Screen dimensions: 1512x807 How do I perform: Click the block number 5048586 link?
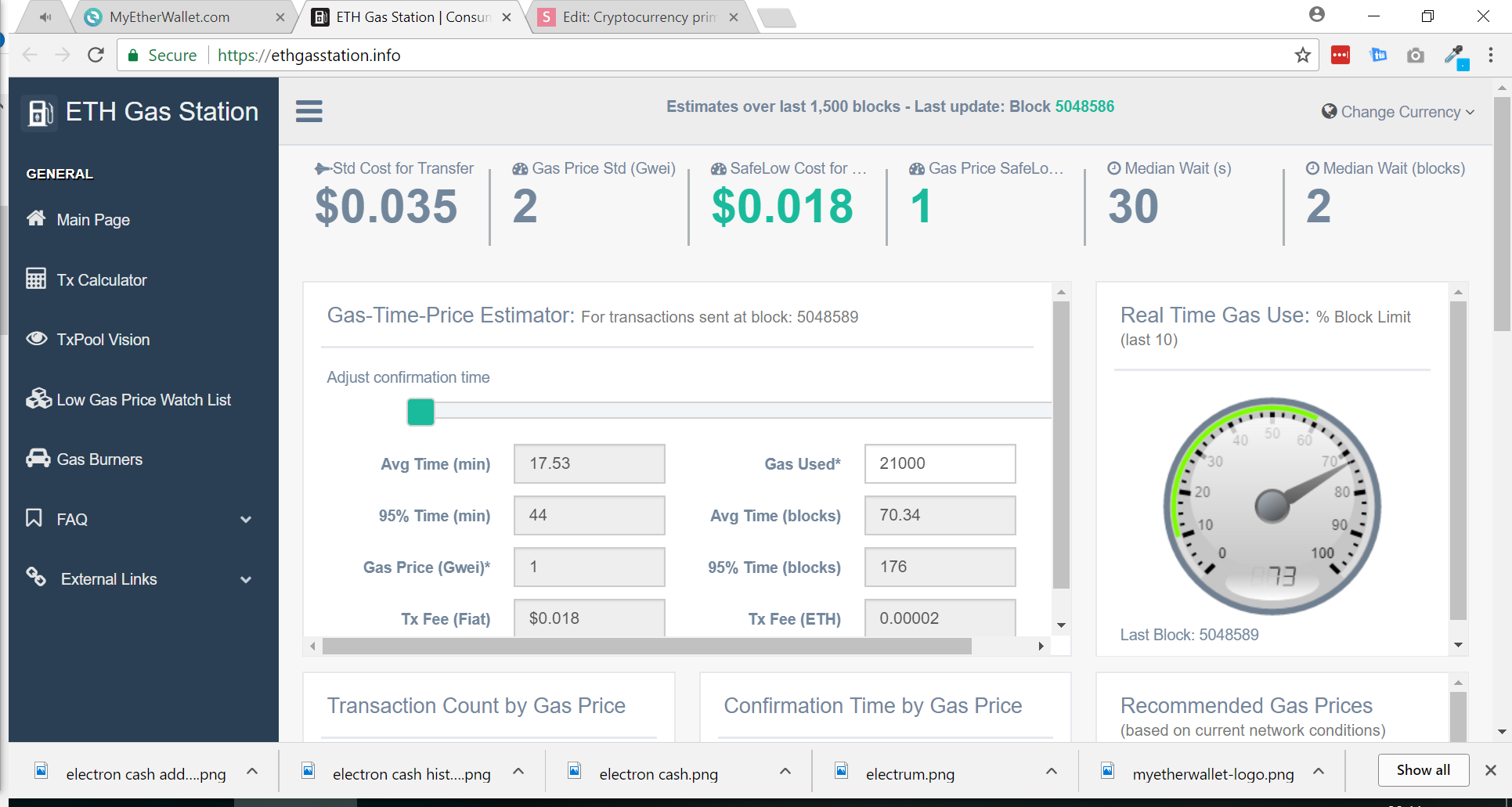pos(1084,106)
